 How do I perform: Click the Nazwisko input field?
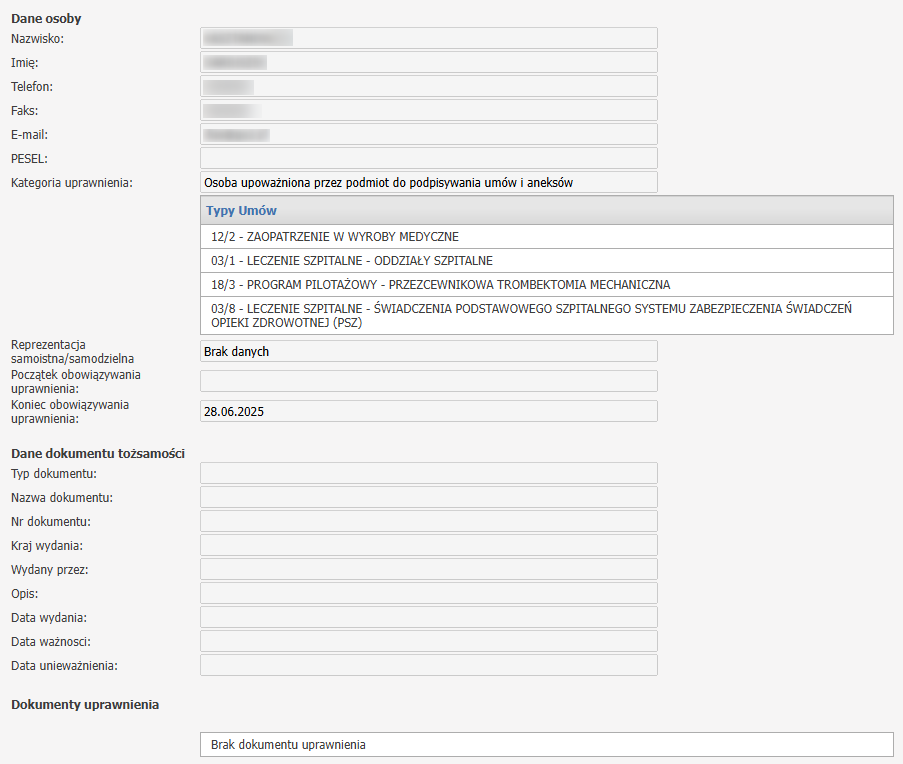point(429,38)
